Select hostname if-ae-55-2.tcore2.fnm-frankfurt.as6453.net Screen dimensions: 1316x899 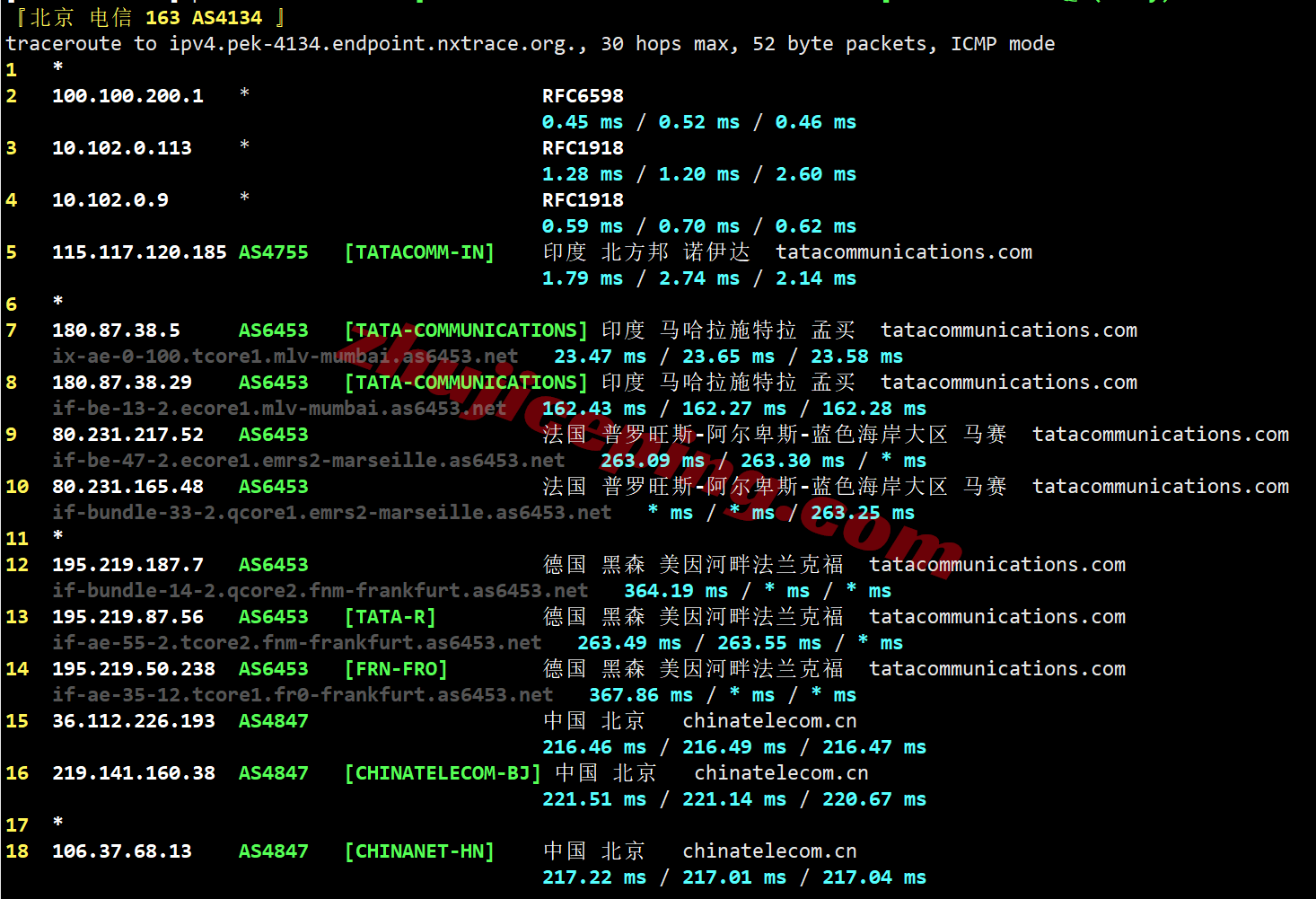coord(297,643)
